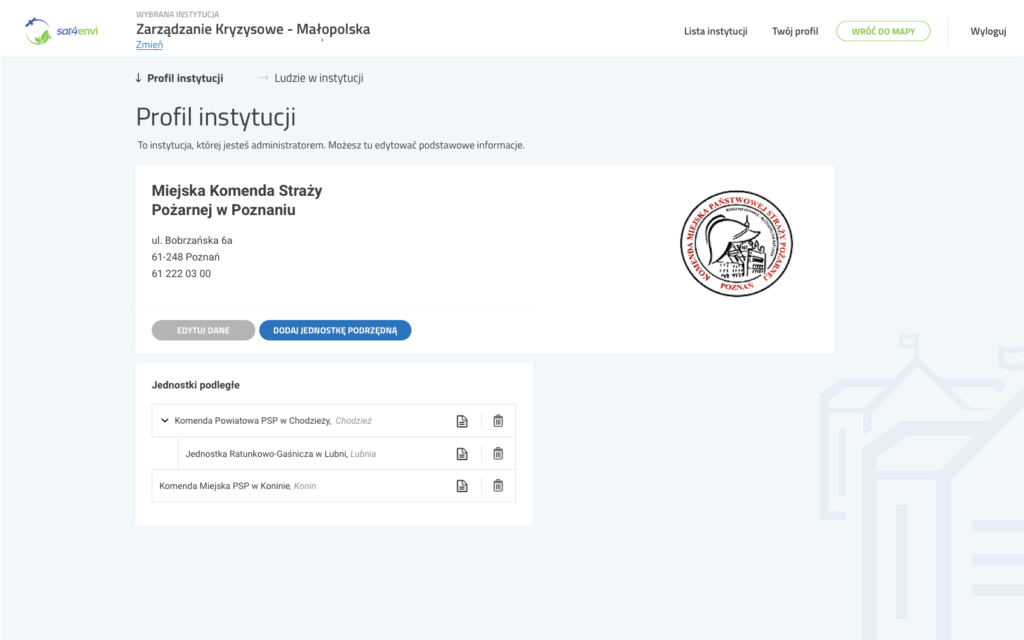Click Dodaj jednostkę podrzędną button
The height and width of the screenshot is (640, 1024).
[335, 329]
